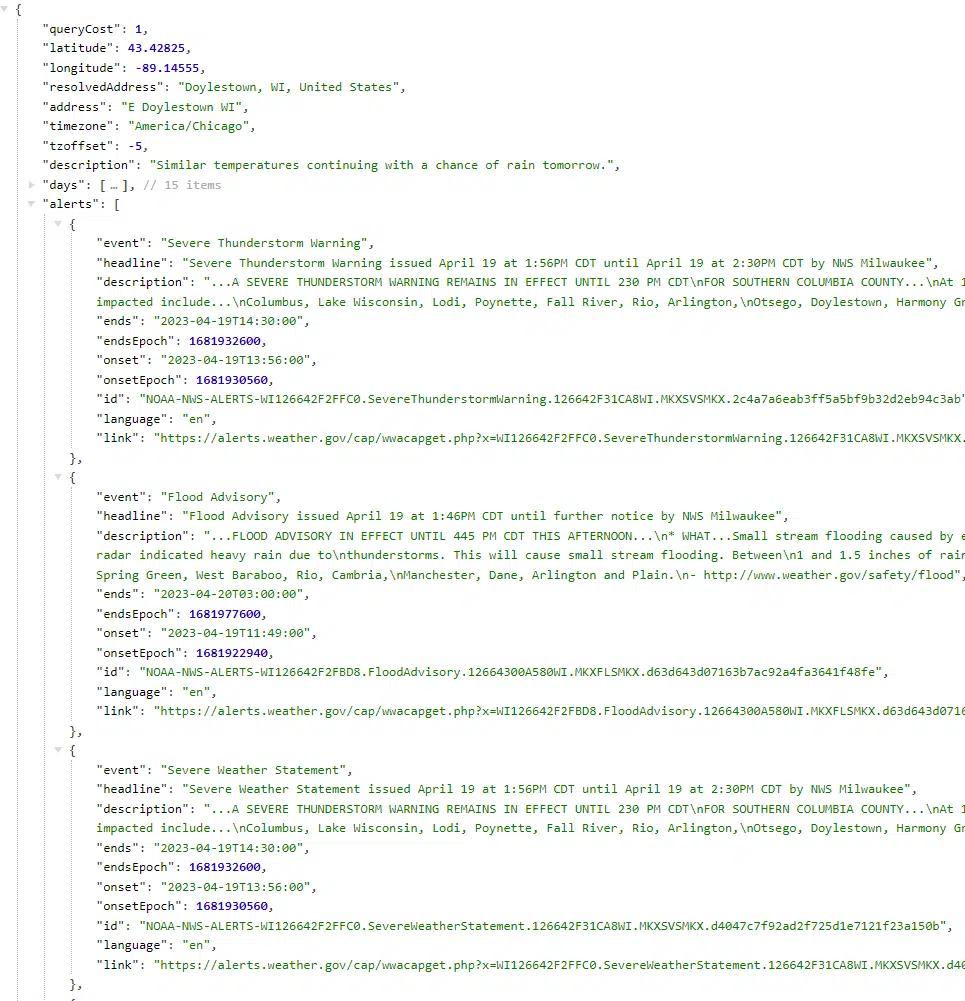The image size is (965, 1001).
Task: Collapse the "alerts" array
Action: [x=33, y=204]
